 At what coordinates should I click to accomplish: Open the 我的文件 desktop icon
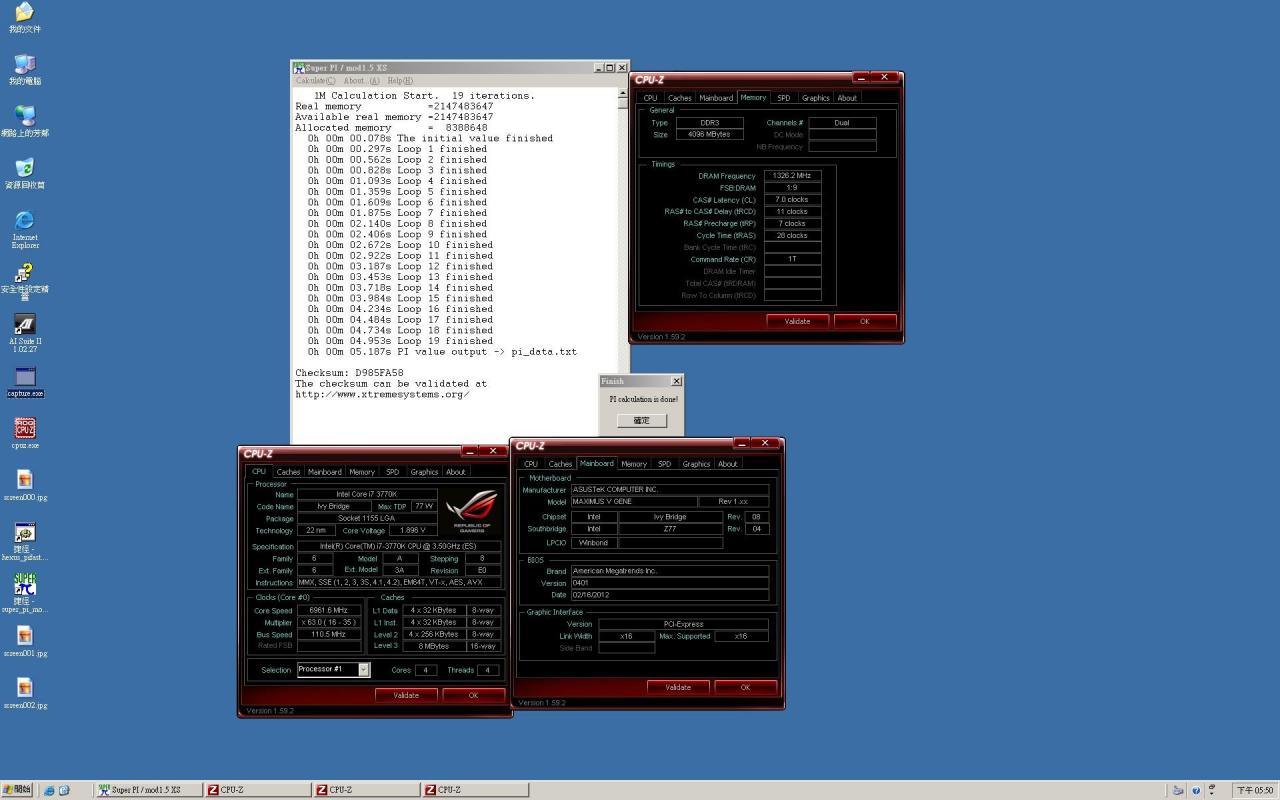click(x=24, y=18)
